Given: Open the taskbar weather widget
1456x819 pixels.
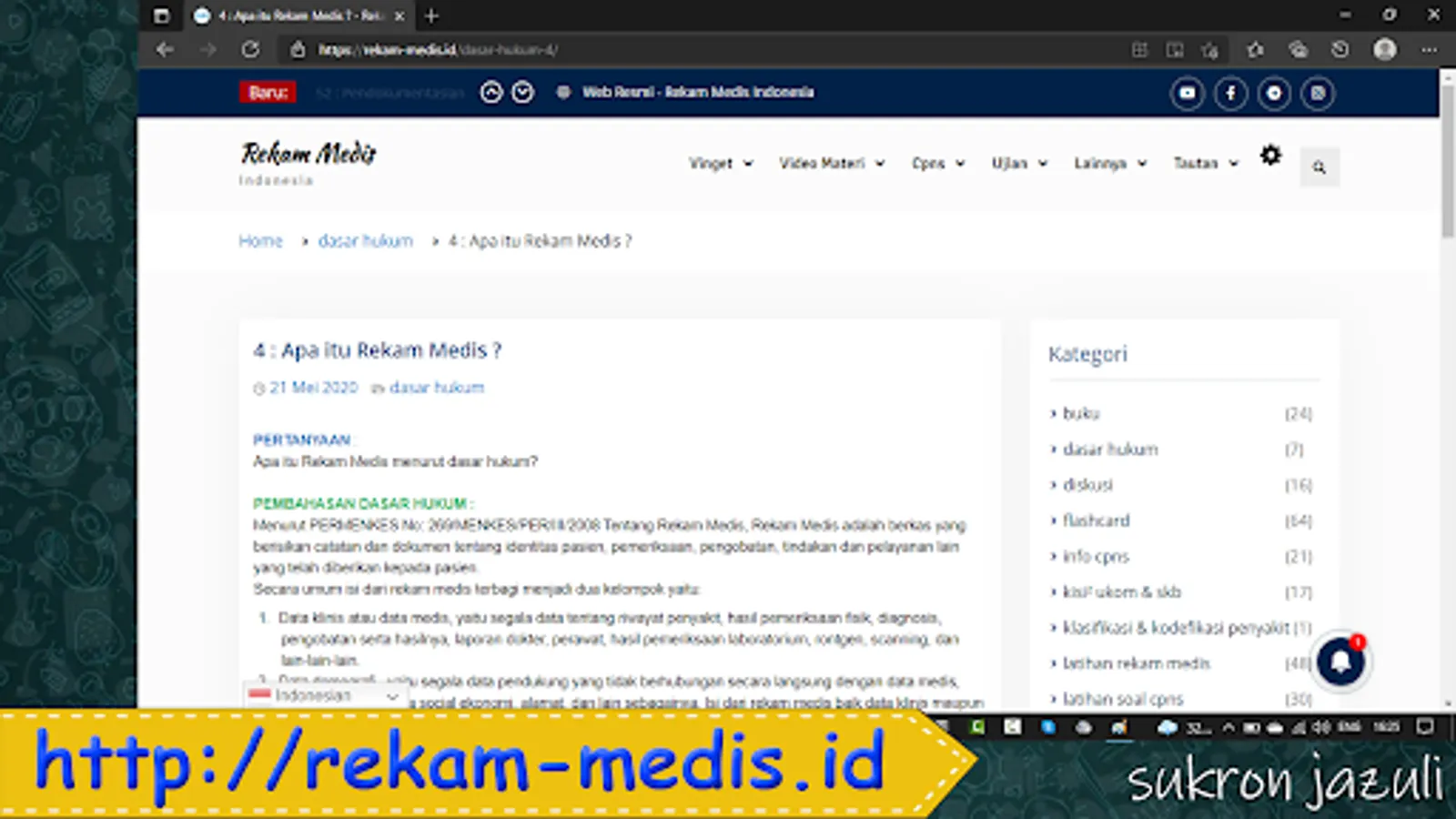Looking at the screenshot, I should (1184, 727).
